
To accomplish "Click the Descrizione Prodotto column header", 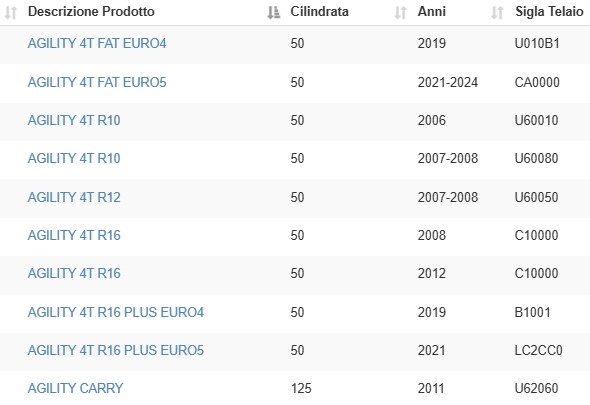I will tap(91, 12).
